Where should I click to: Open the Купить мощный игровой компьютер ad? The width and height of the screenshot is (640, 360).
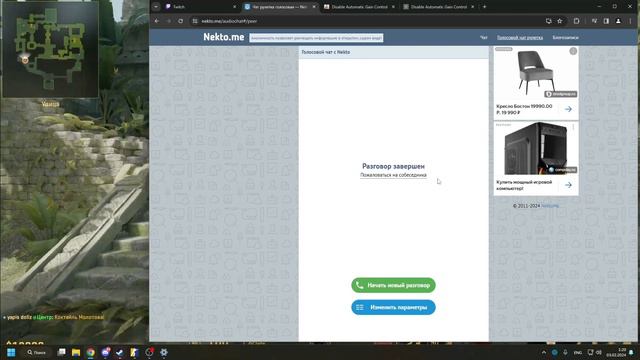(524, 185)
